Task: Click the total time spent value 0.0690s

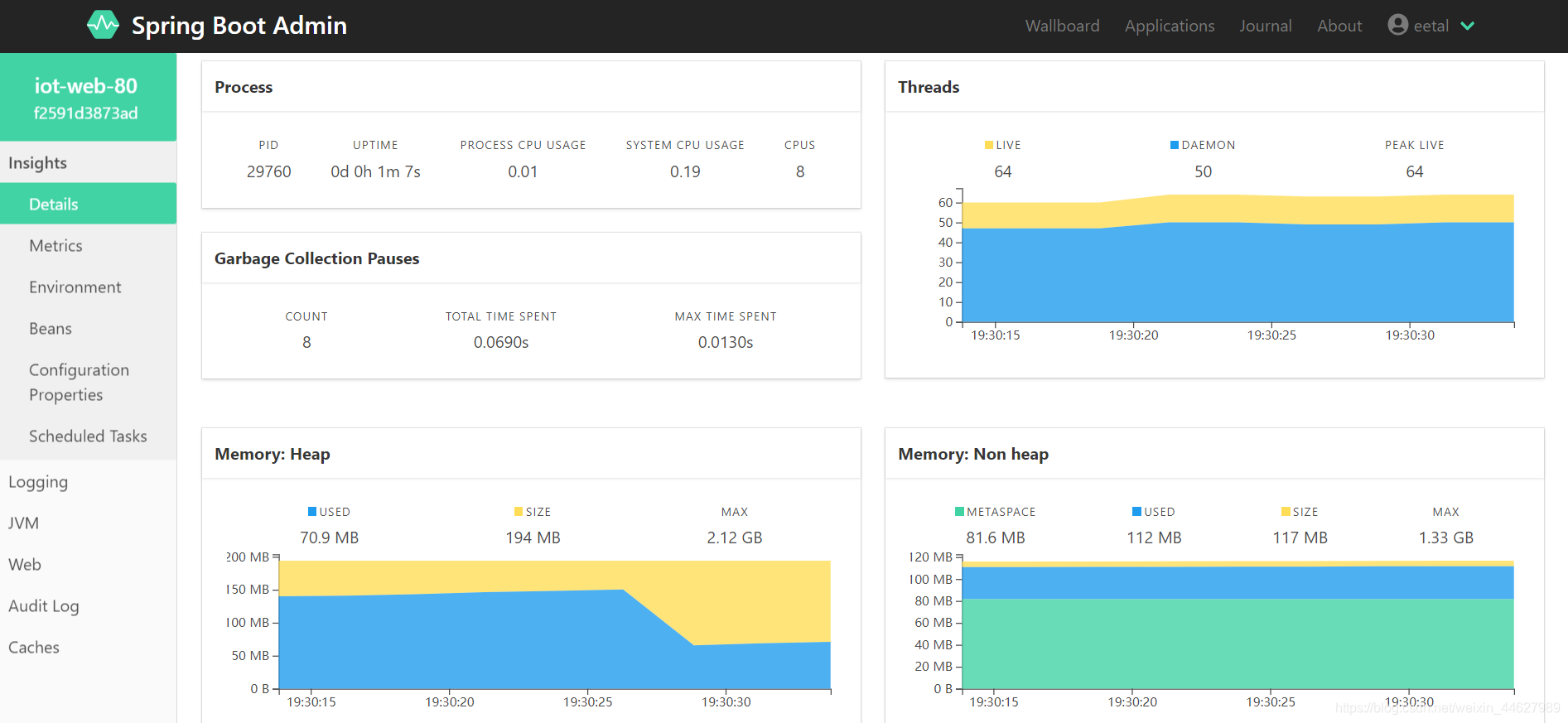Action: click(501, 342)
